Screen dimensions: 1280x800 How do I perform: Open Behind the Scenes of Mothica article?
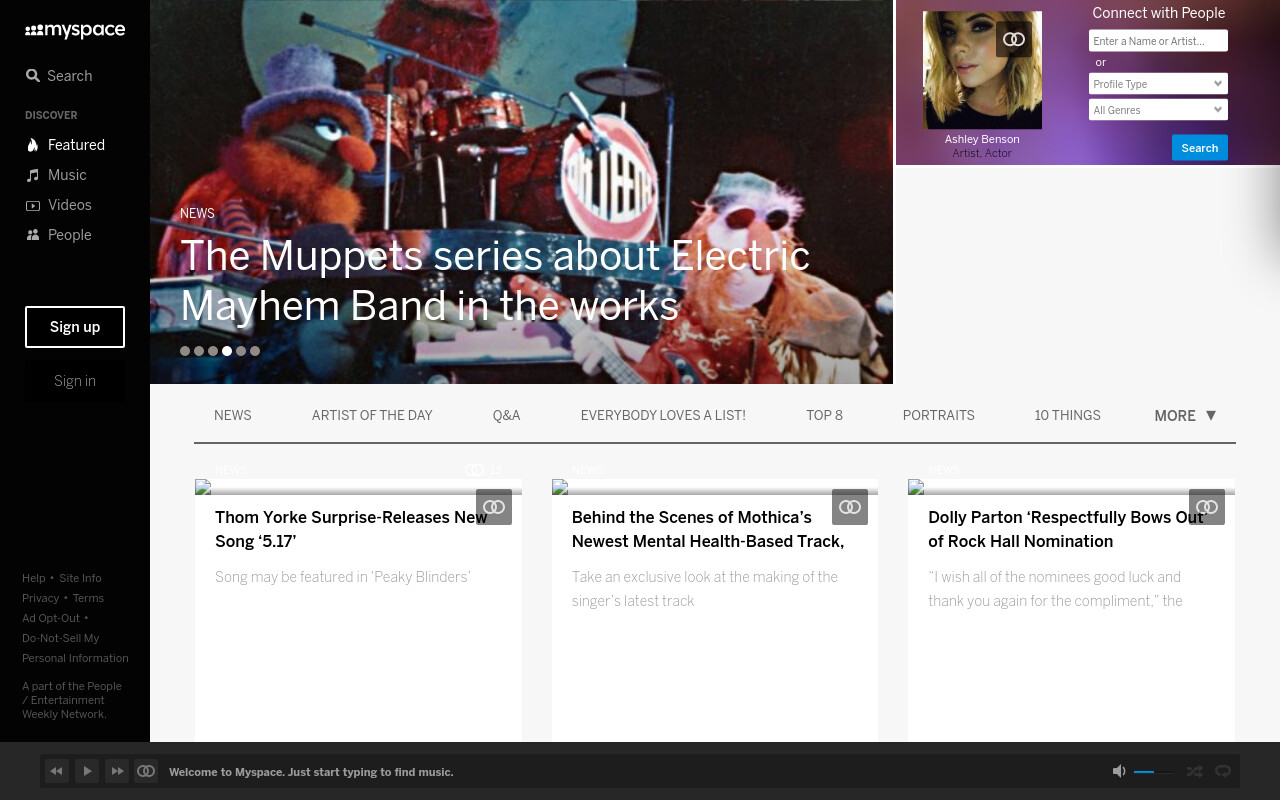click(x=708, y=529)
